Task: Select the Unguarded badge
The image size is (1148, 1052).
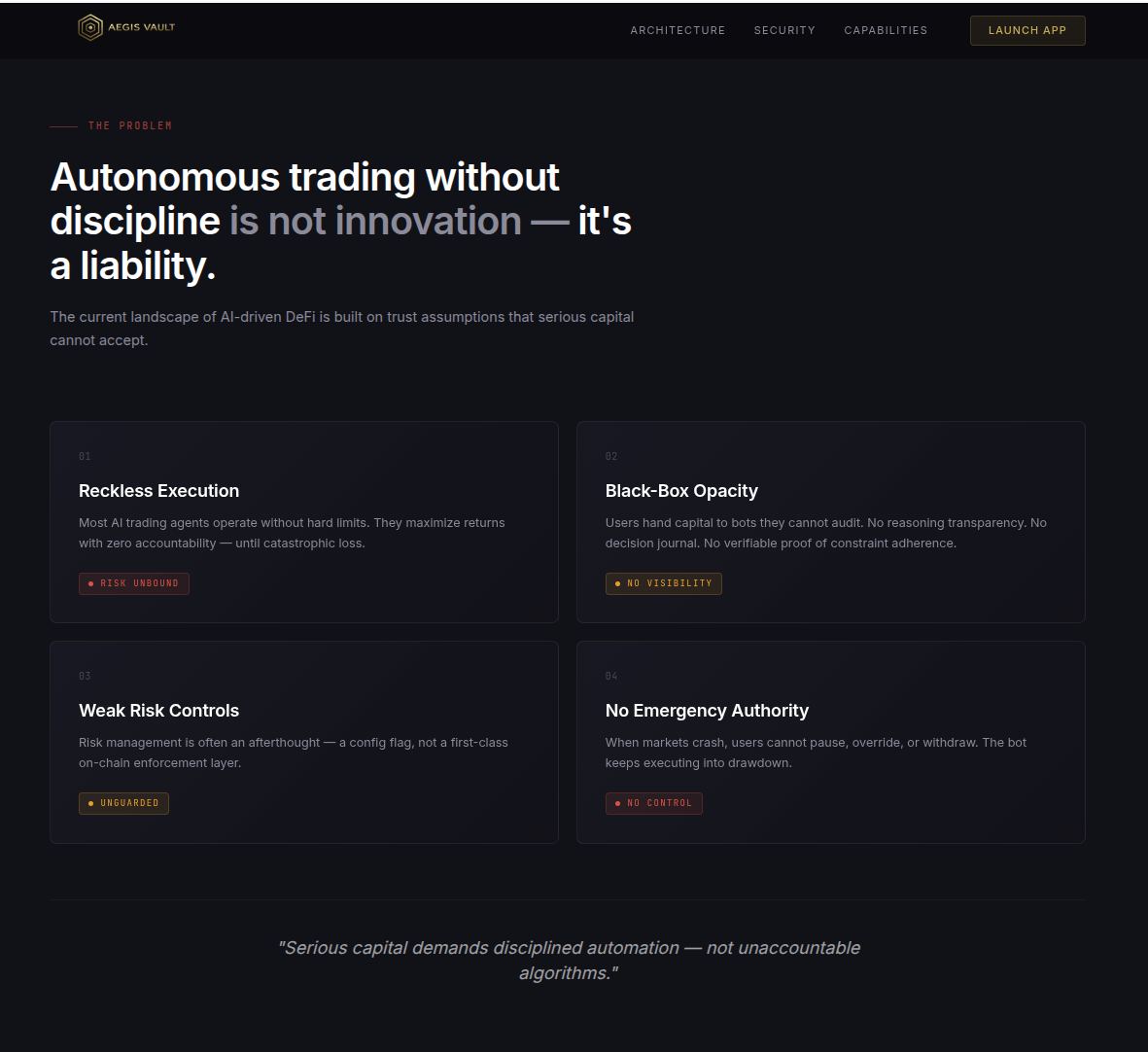Action: [123, 803]
